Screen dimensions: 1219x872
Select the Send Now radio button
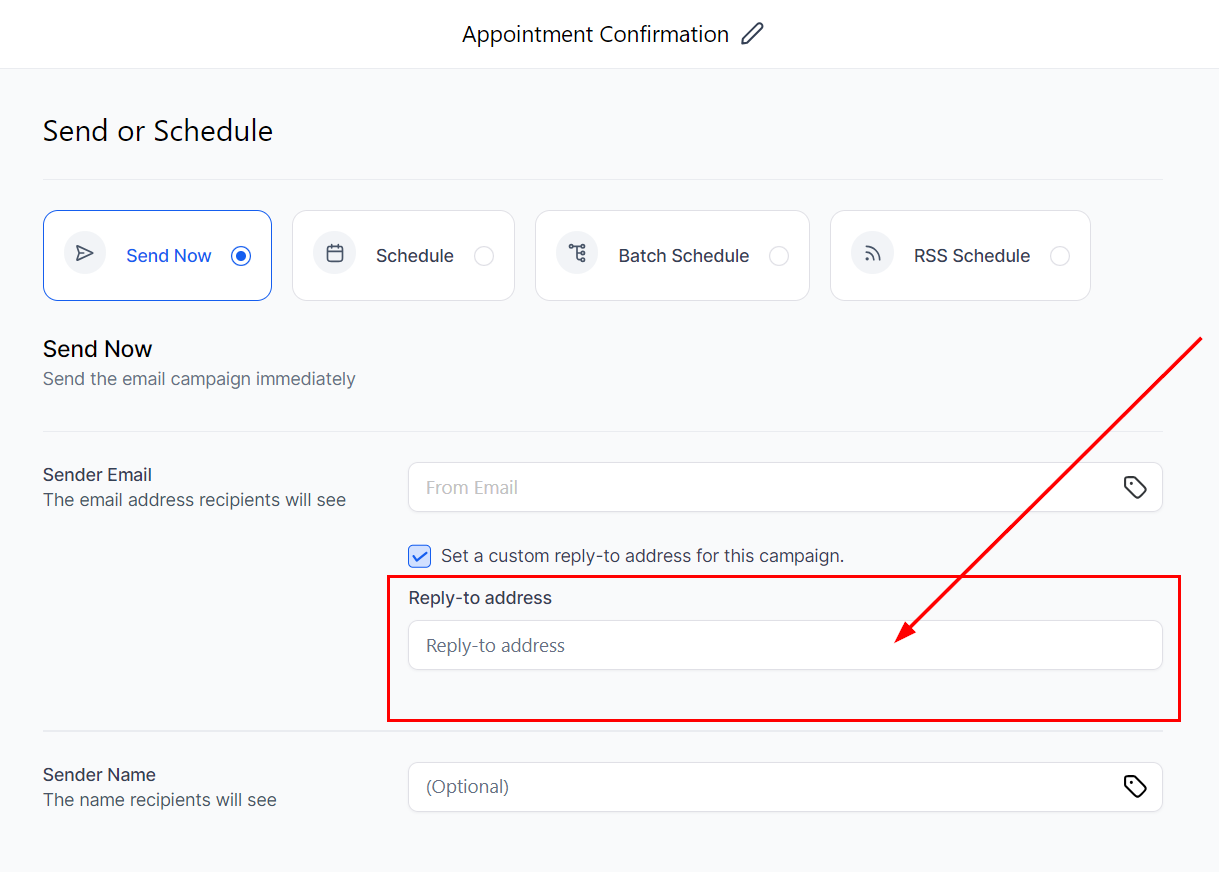(241, 256)
